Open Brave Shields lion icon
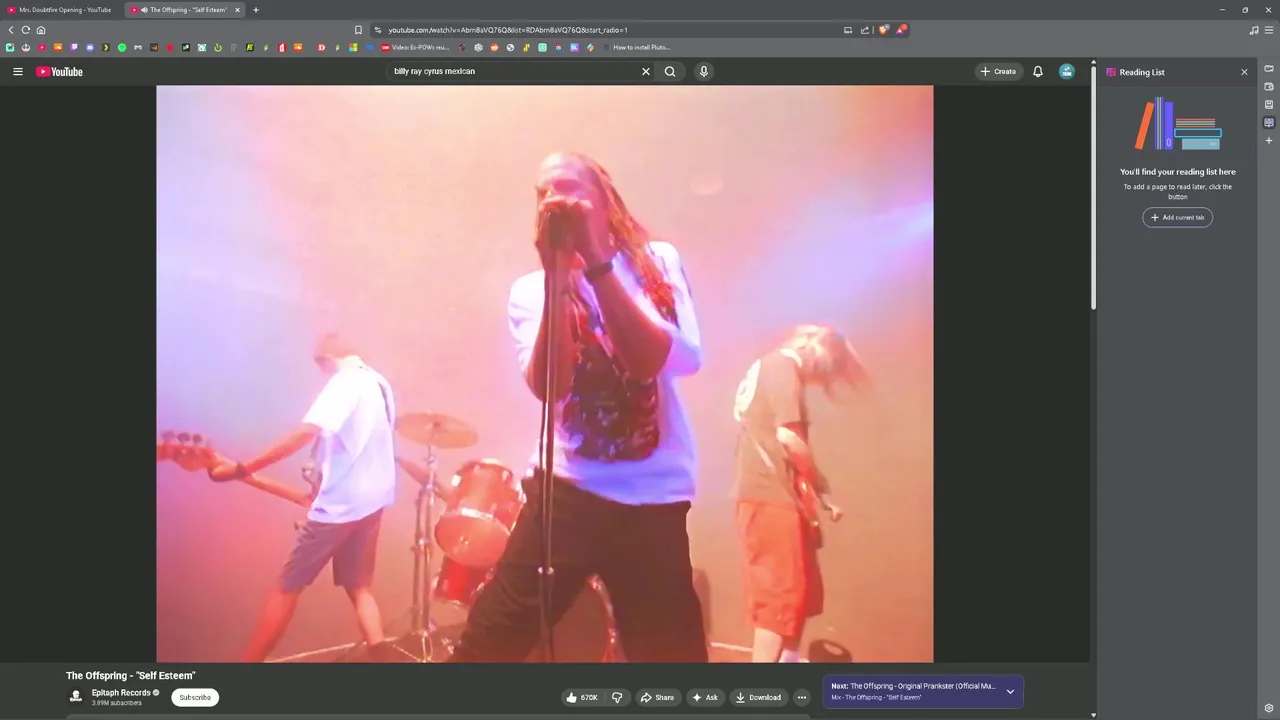This screenshot has width=1280, height=720. coord(883,30)
